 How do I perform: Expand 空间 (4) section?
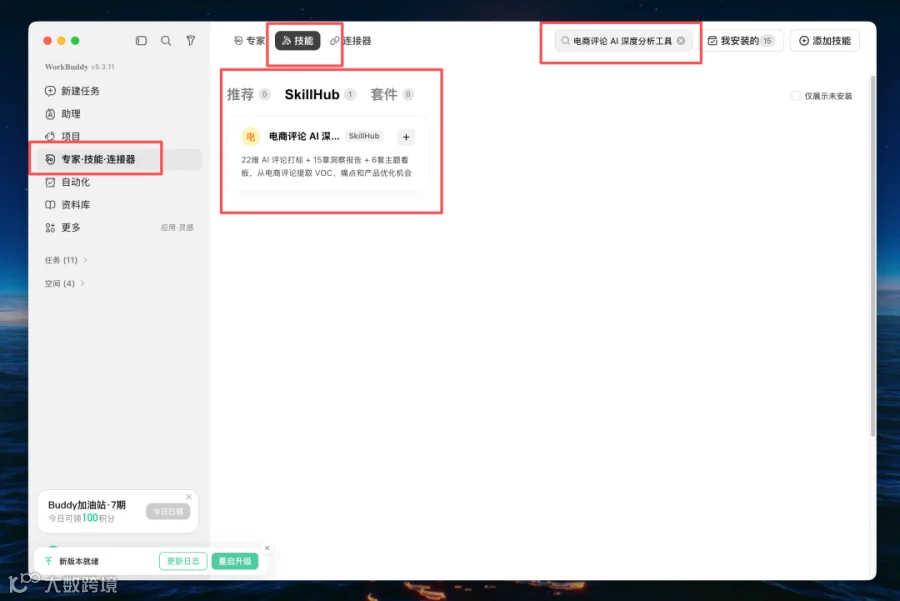[64, 284]
